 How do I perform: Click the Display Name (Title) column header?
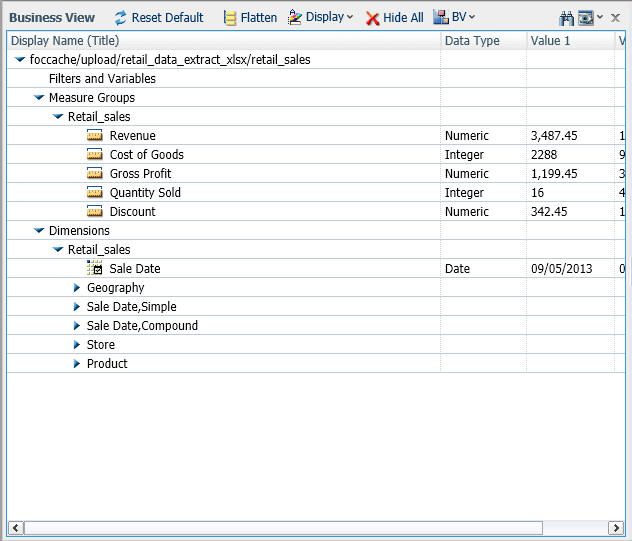[x=224, y=41]
